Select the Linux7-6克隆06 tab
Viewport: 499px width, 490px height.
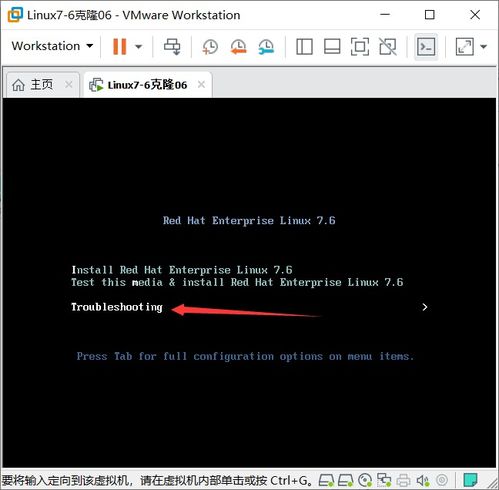tap(147, 85)
